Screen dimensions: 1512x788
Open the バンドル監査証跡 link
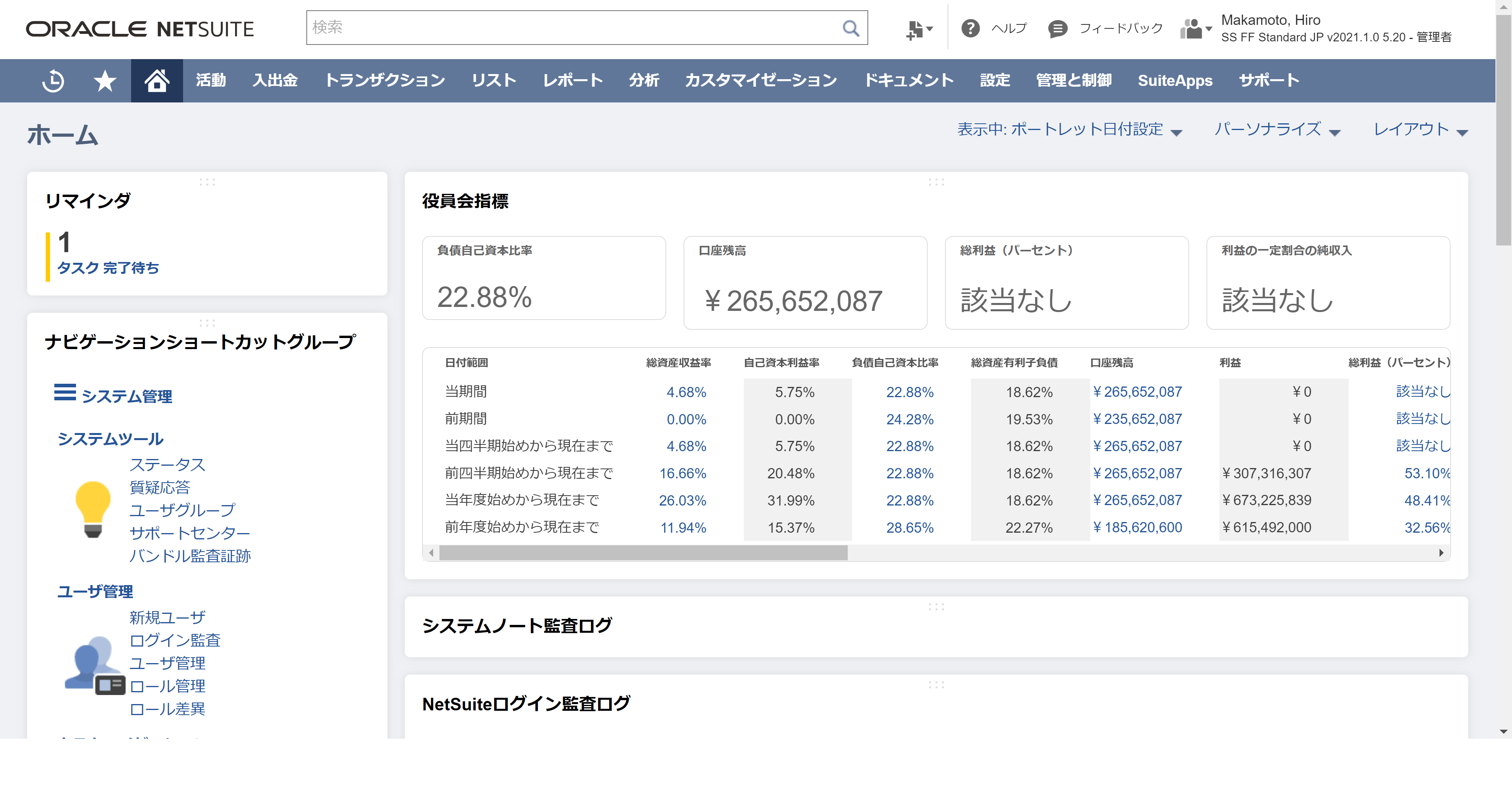[189, 556]
